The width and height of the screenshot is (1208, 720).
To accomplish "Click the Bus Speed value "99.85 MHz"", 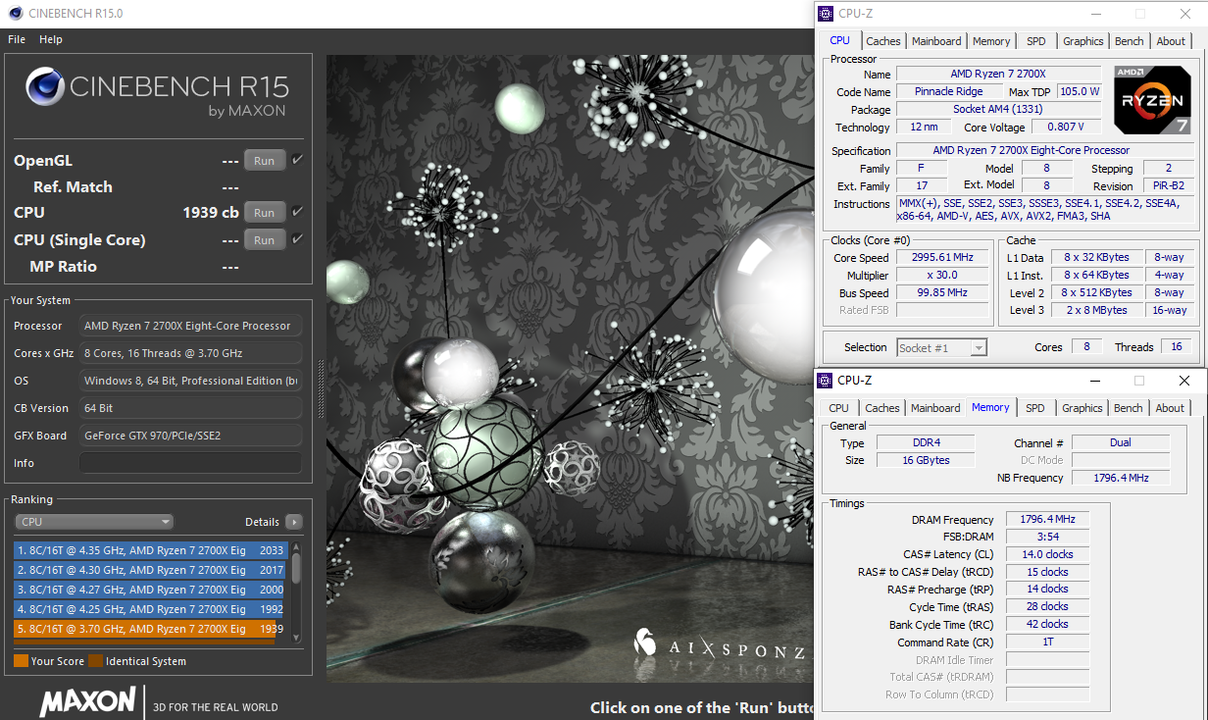I will [x=943, y=293].
